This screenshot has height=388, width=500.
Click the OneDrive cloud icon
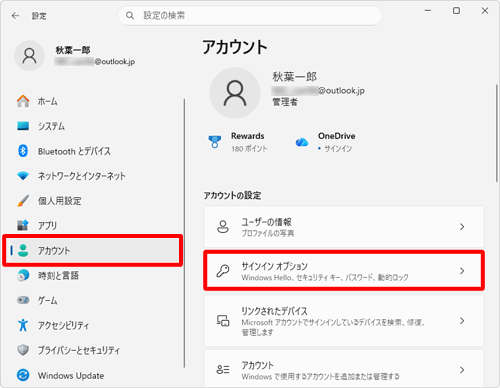coord(302,142)
